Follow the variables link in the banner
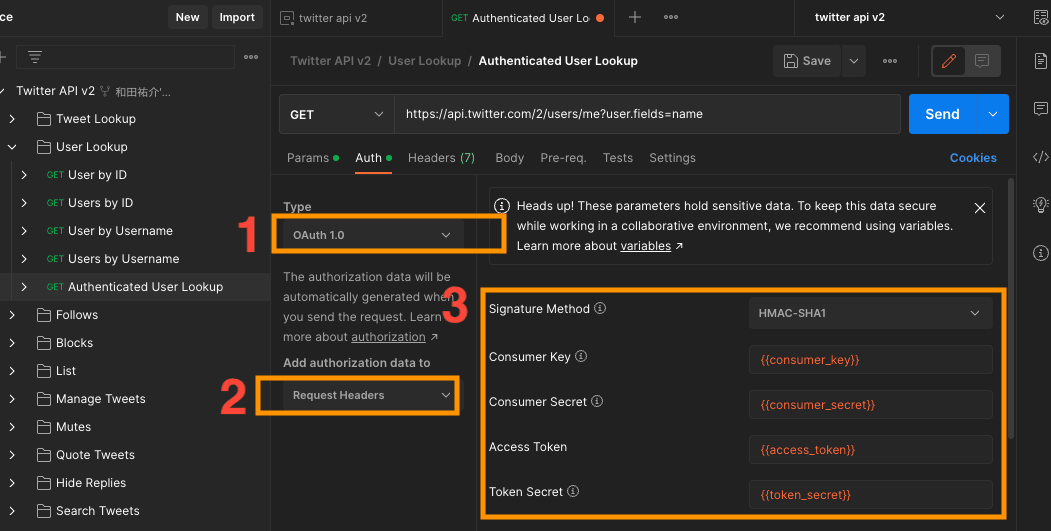The image size is (1051, 531). tap(645, 246)
